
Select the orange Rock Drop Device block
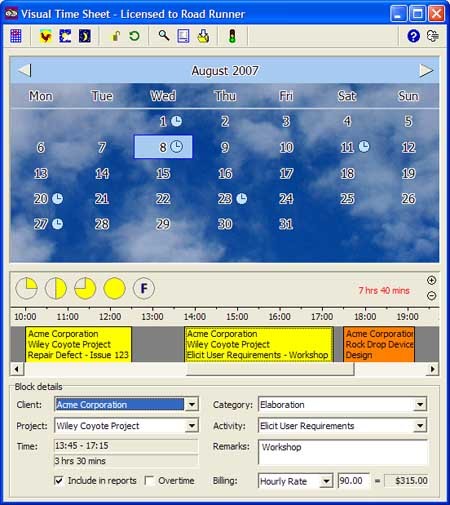[379, 344]
